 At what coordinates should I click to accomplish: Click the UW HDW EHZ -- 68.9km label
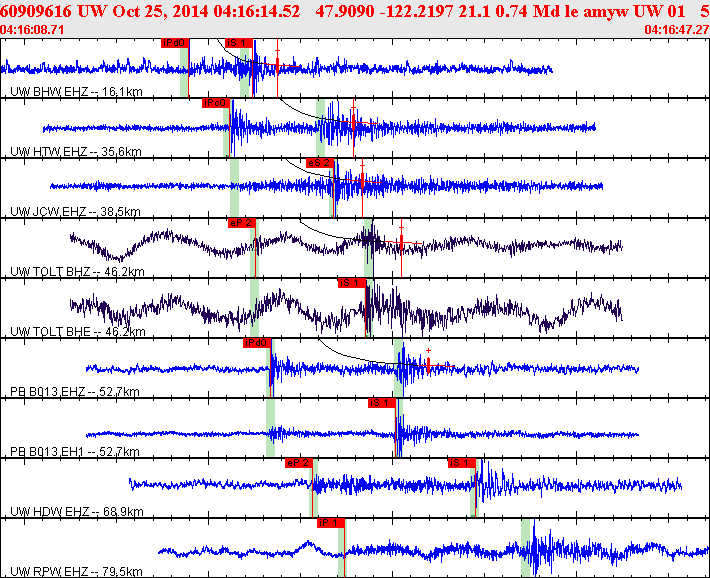77,511
